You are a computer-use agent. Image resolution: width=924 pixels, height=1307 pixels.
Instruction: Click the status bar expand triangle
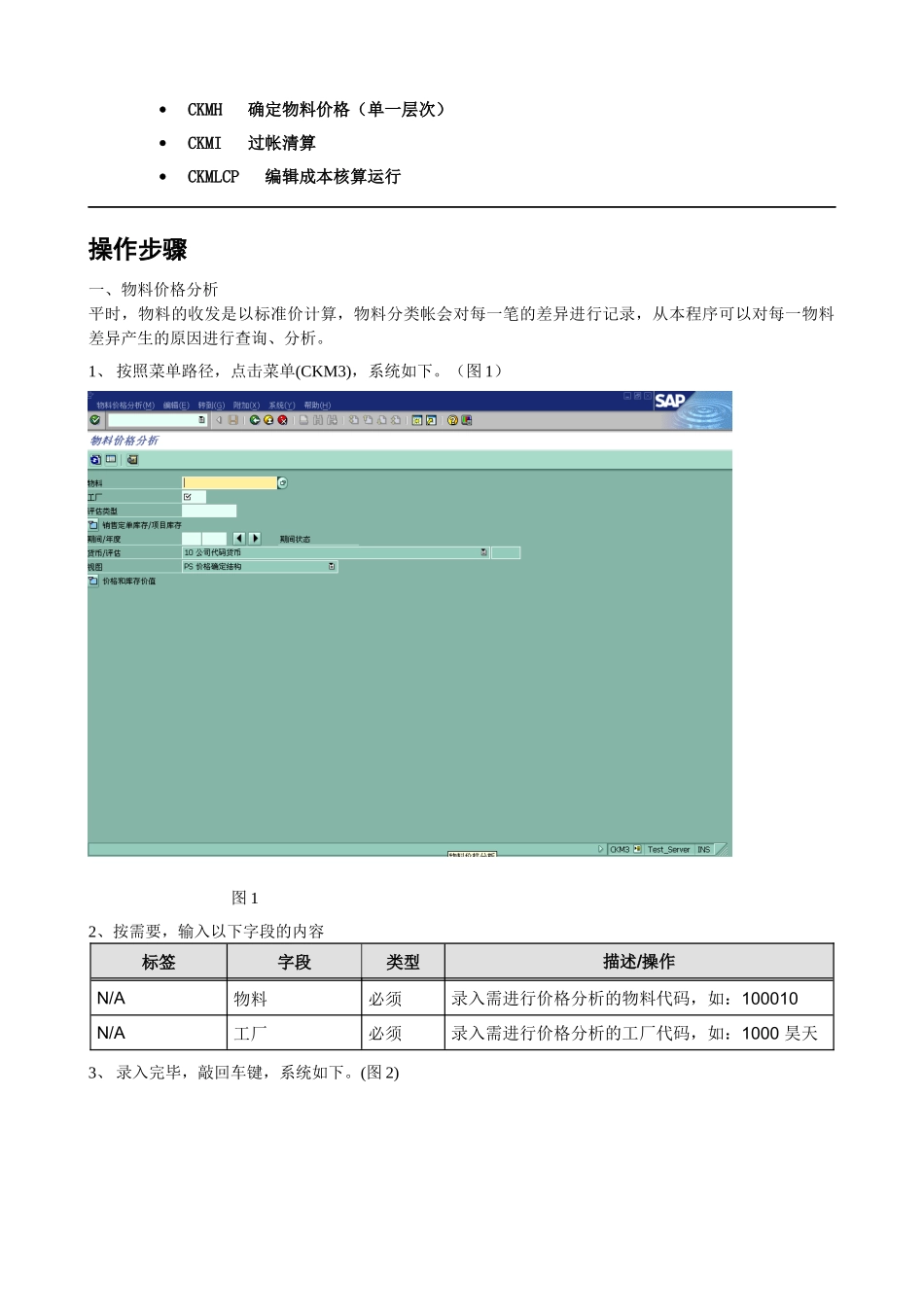pos(601,849)
